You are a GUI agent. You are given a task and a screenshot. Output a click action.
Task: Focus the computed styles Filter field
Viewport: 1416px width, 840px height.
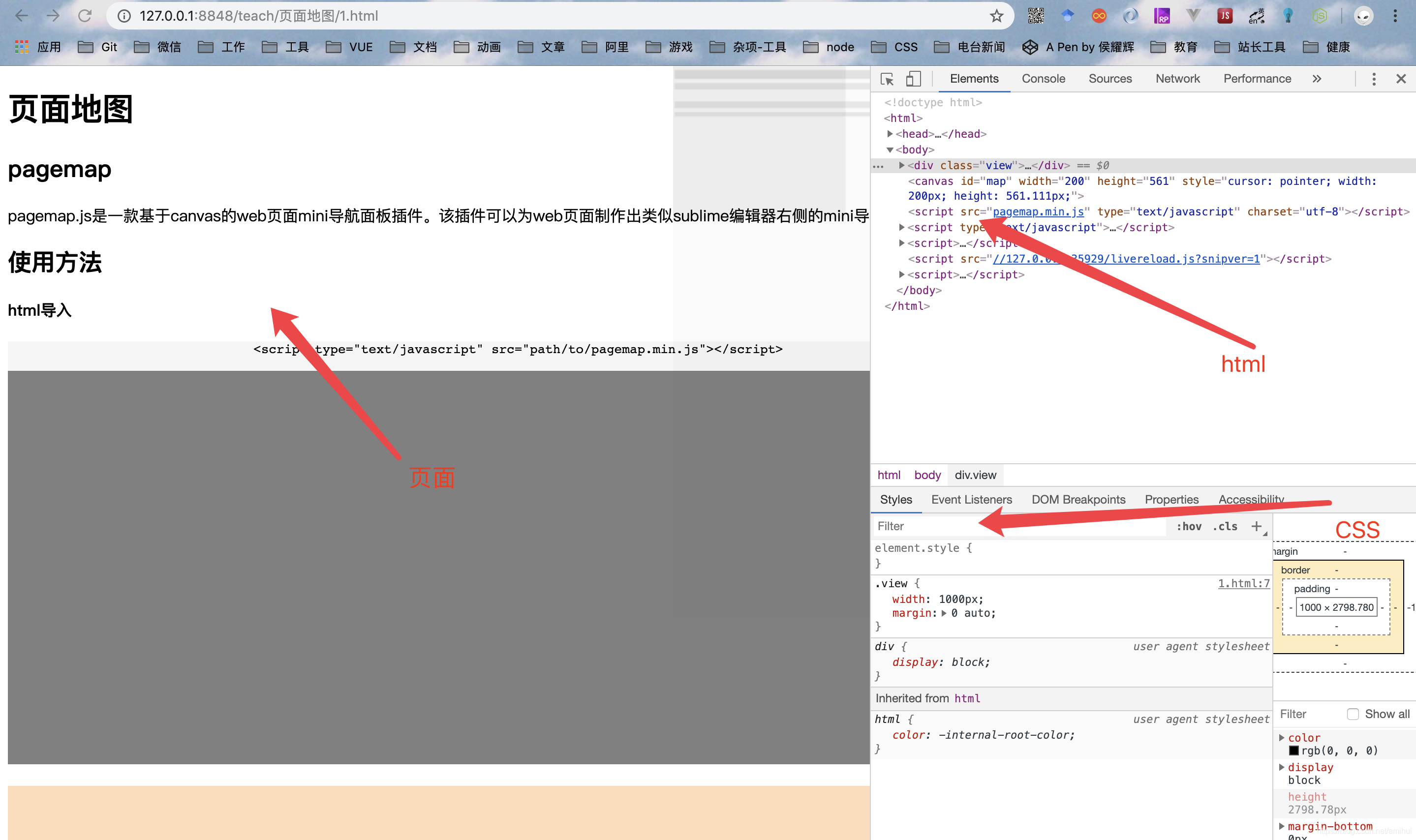(1308, 714)
